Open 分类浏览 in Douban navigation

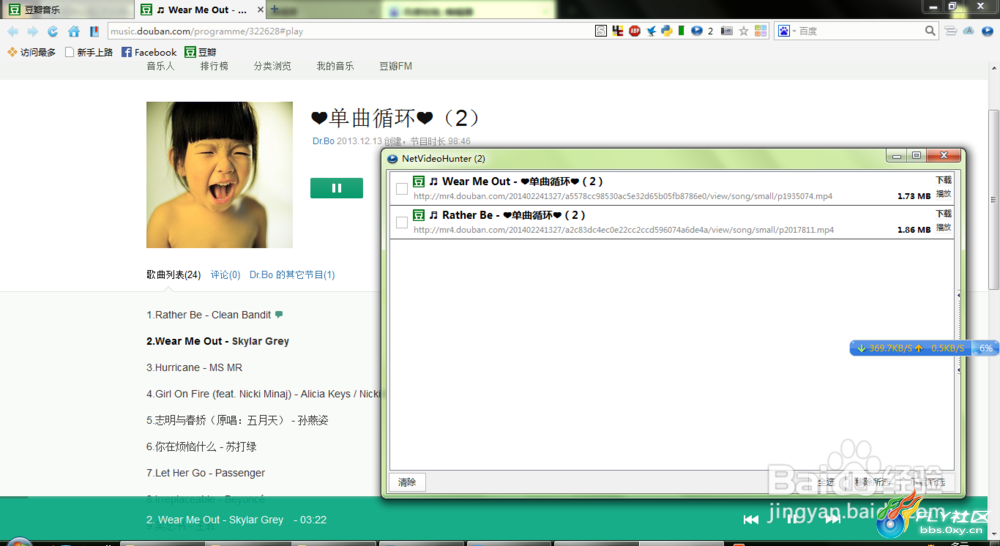pos(272,66)
